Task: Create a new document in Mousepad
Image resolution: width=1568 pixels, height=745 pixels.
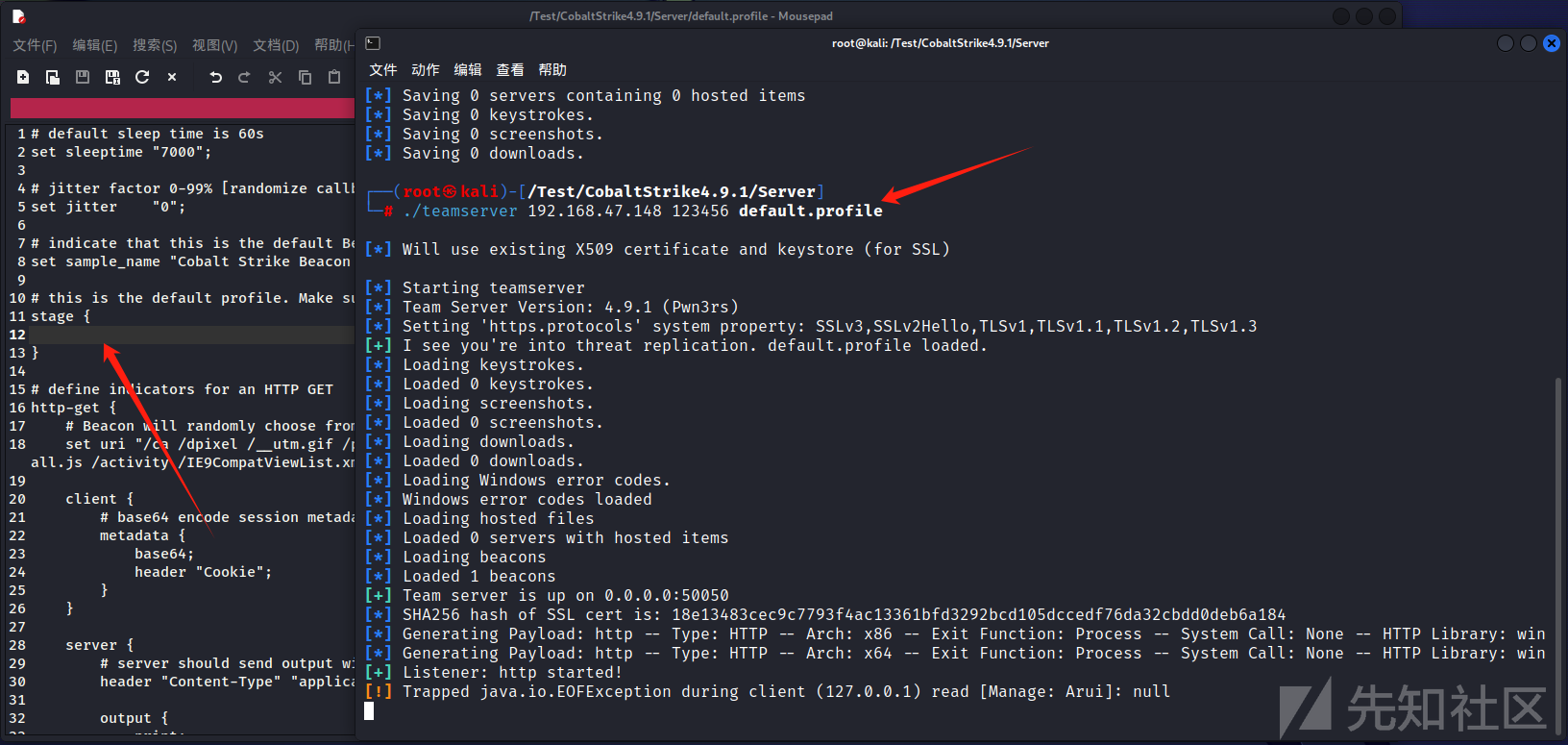Action: (x=23, y=77)
